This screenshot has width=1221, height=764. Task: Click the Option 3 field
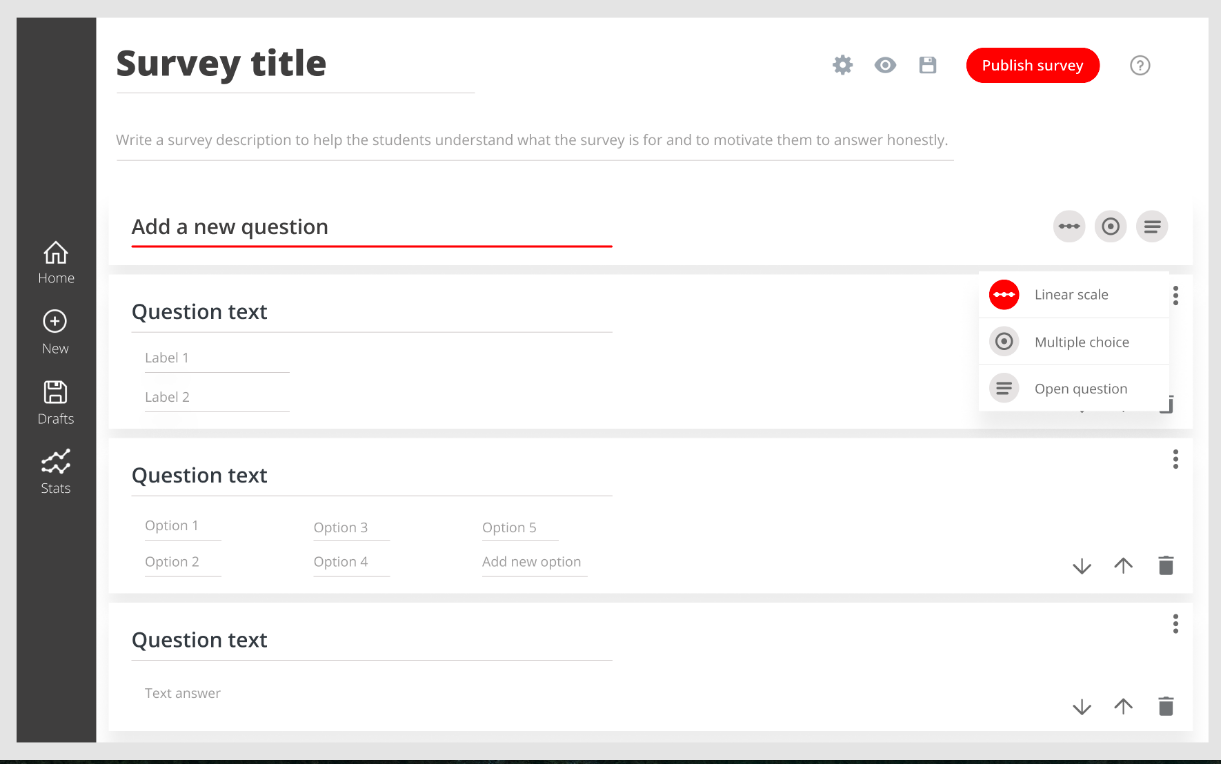[x=351, y=528]
